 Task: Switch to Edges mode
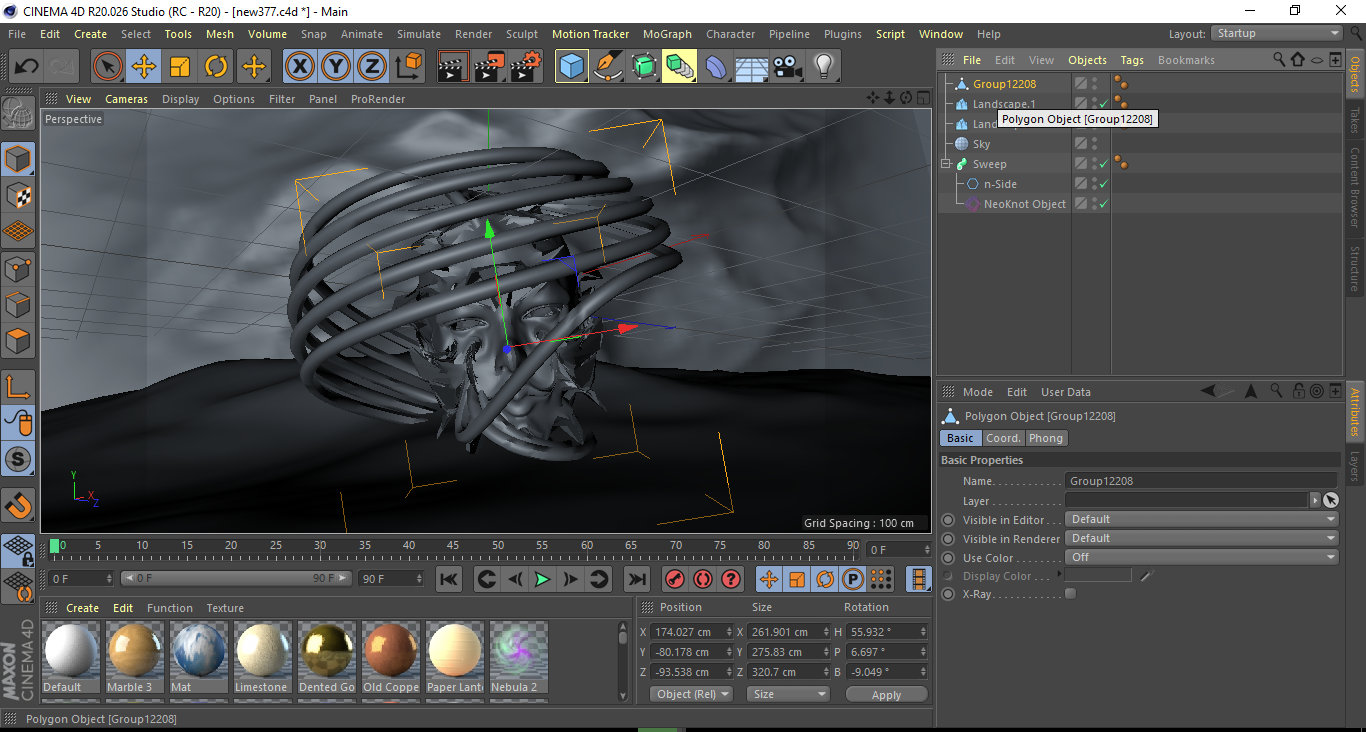[18, 304]
